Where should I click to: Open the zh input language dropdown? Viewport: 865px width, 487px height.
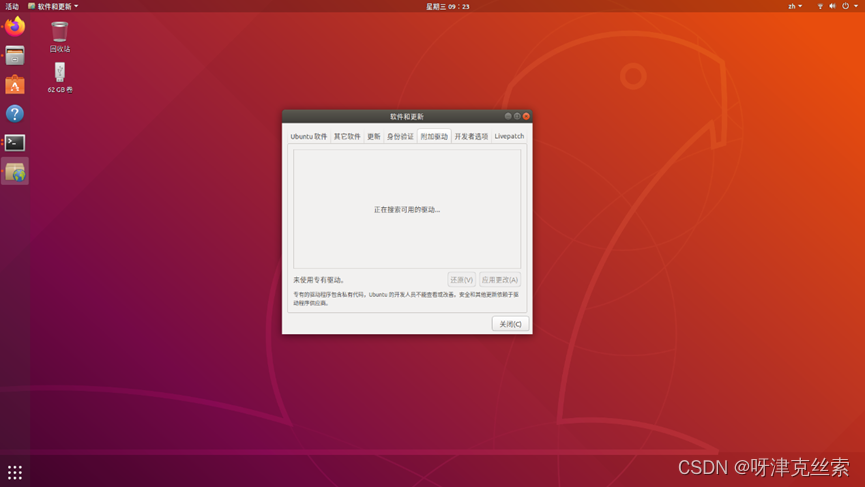click(x=795, y=6)
